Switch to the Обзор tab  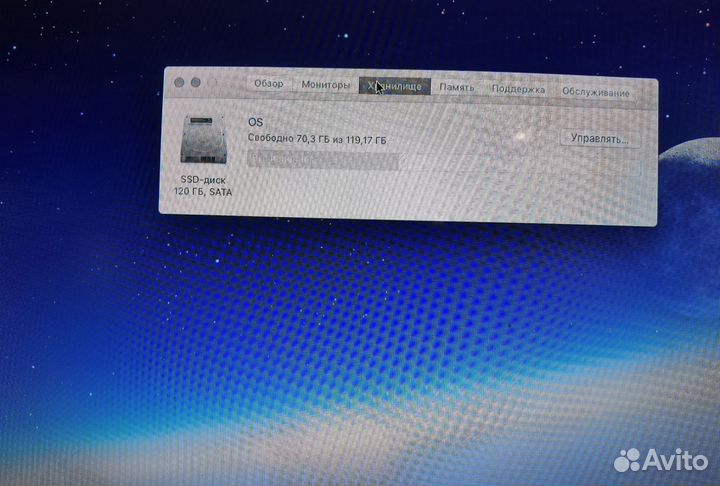click(x=269, y=84)
